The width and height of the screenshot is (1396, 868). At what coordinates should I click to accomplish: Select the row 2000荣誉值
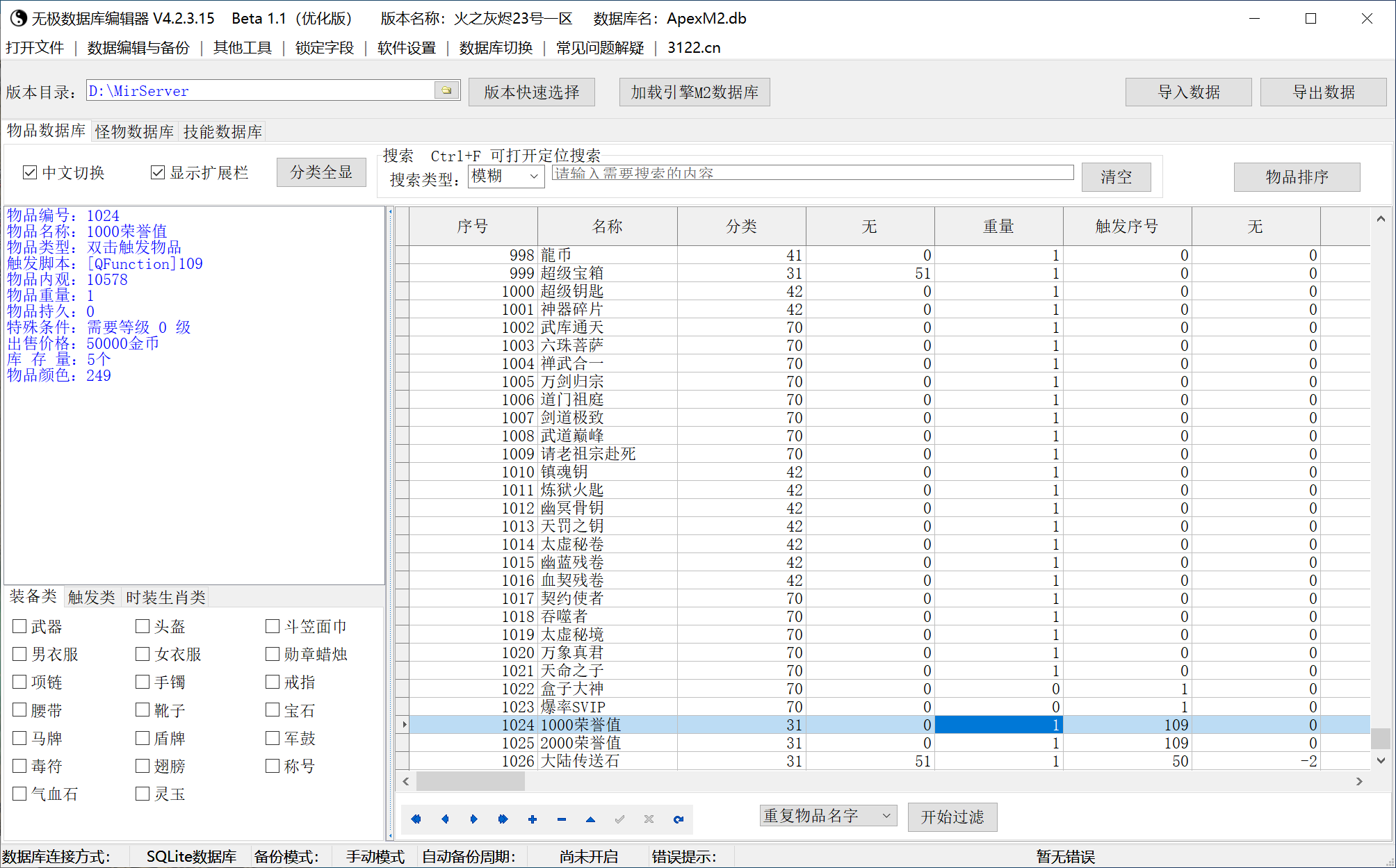(x=883, y=743)
